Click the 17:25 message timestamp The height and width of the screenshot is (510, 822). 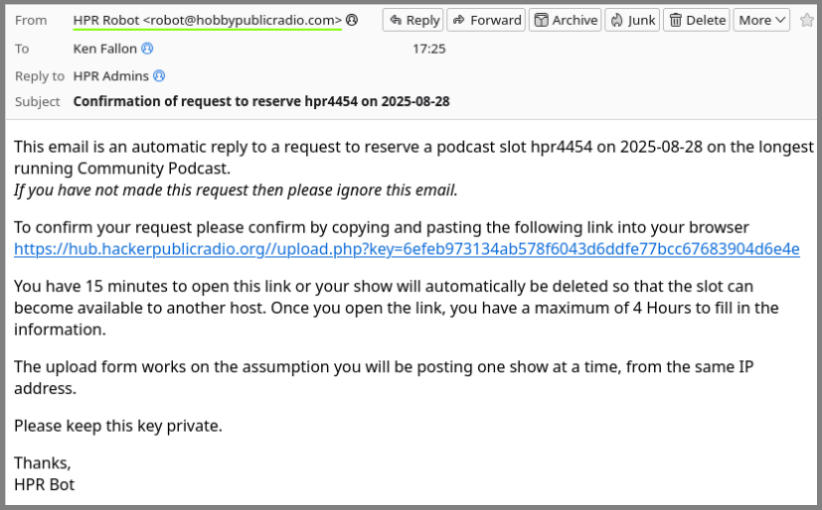pos(429,48)
